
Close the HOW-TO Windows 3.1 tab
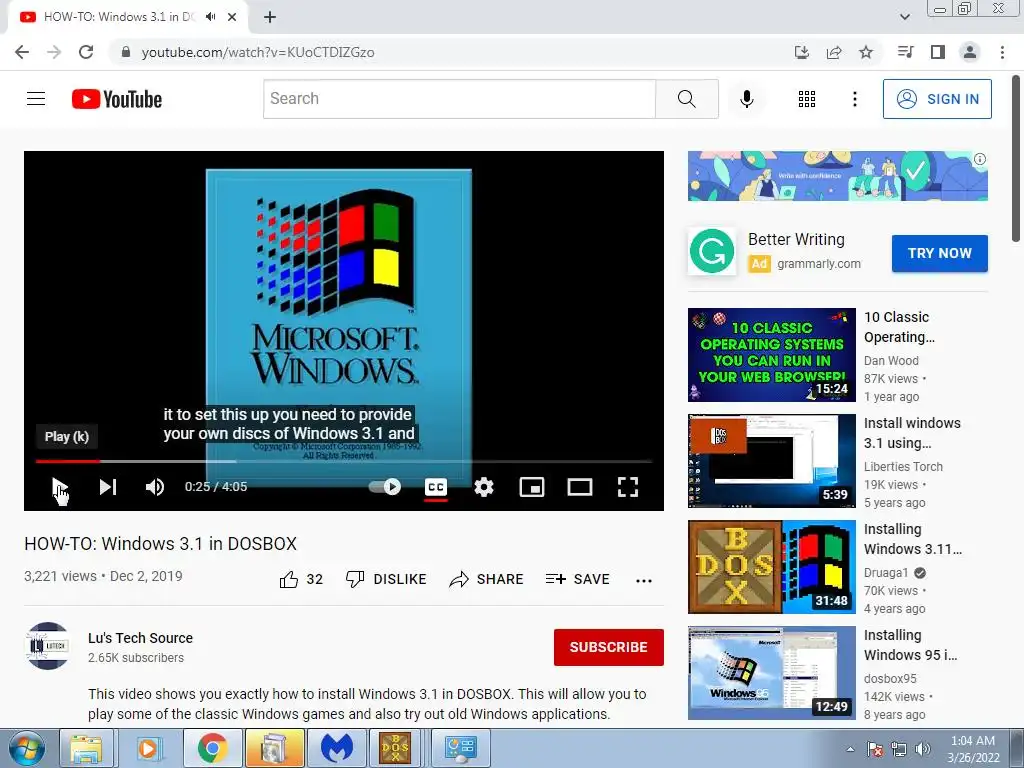tap(232, 17)
